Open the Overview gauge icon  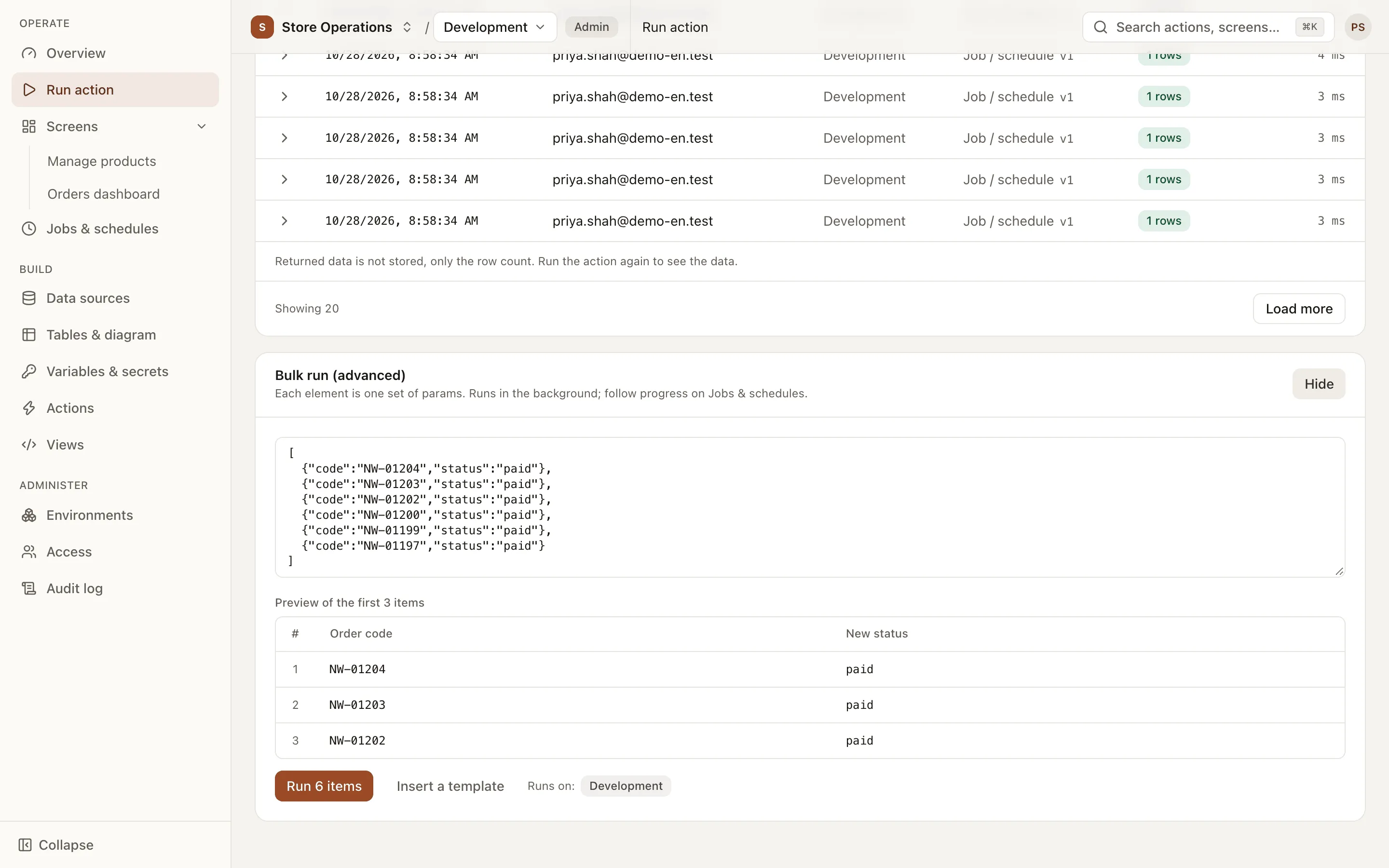(x=29, y=54)
